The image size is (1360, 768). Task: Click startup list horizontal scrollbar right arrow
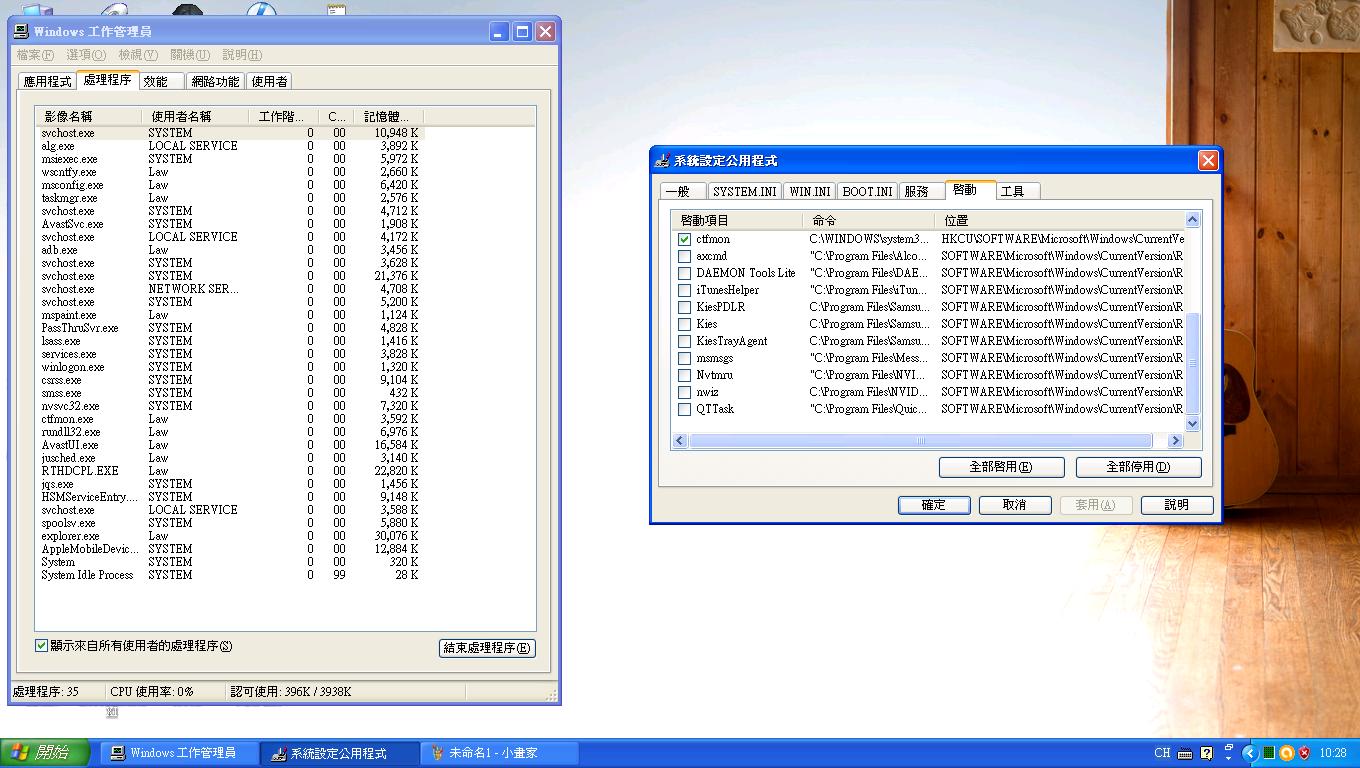[1175, 441]
